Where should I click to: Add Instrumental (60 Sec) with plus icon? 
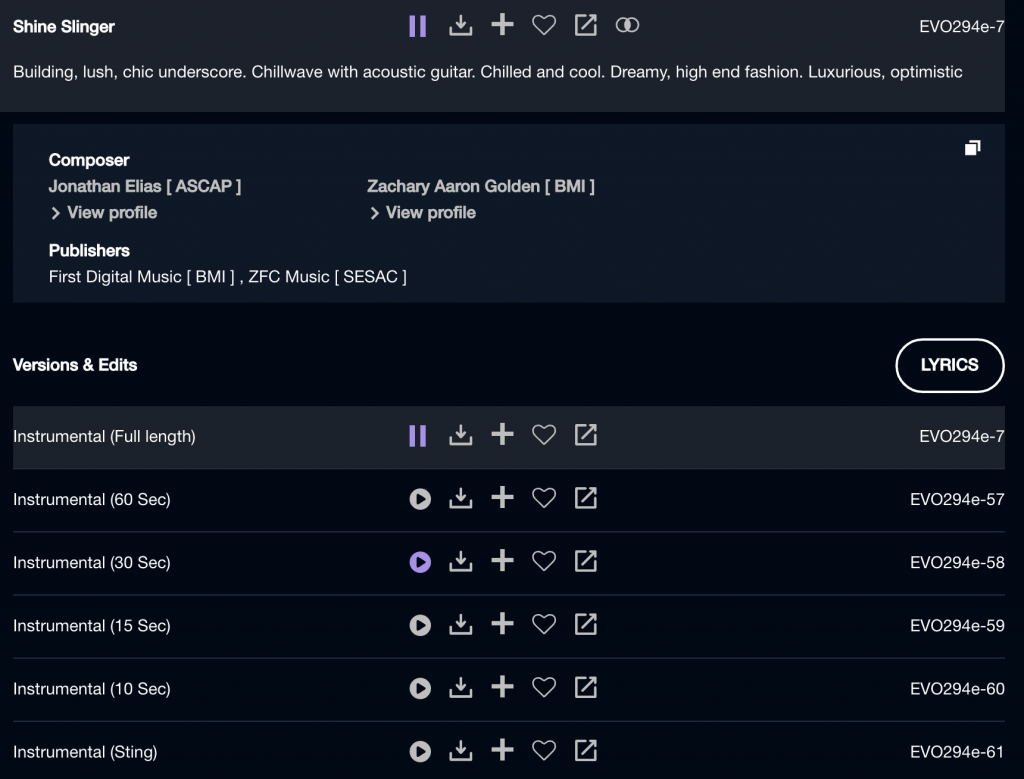502,499
